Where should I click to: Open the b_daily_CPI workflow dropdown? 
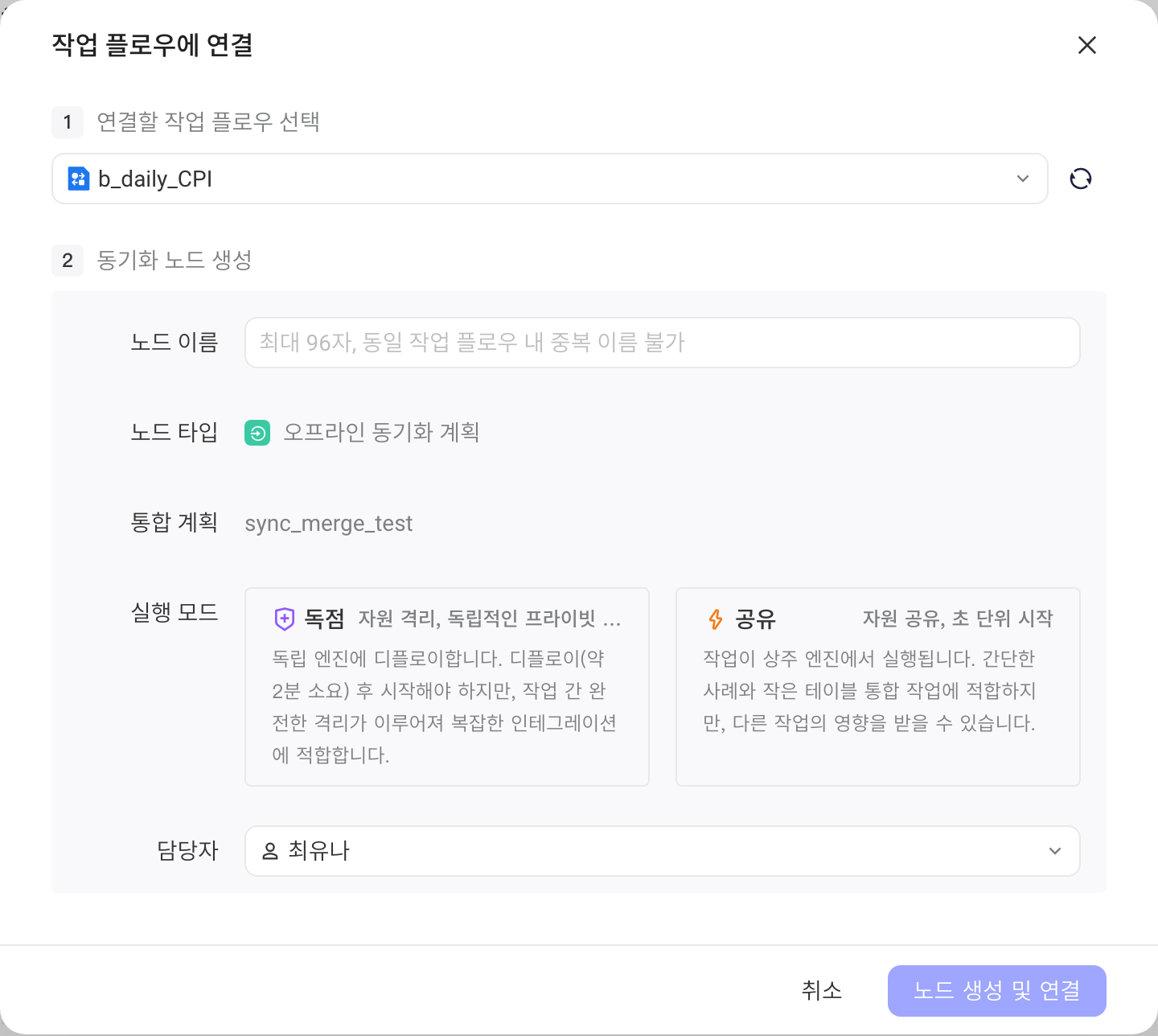[550, 179]
